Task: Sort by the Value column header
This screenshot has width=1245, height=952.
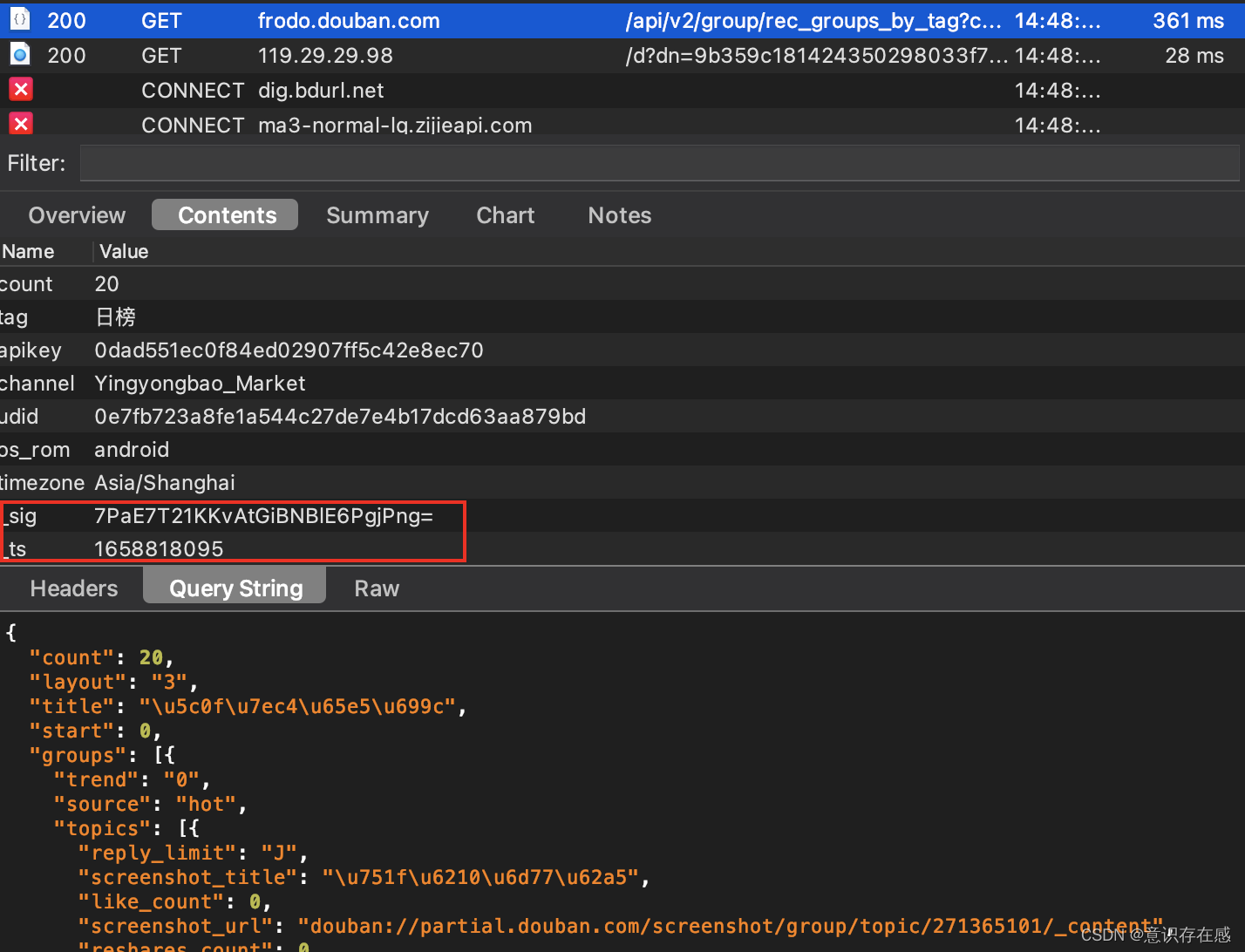Action: (x=124, y=251)
